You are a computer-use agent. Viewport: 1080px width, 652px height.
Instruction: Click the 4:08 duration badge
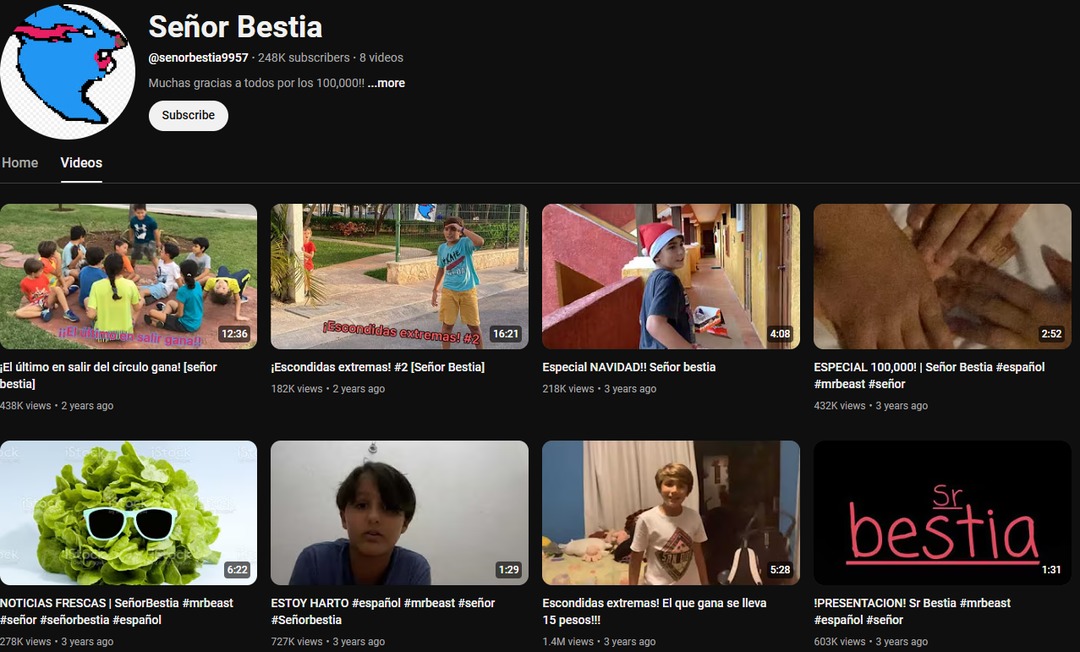780,334
